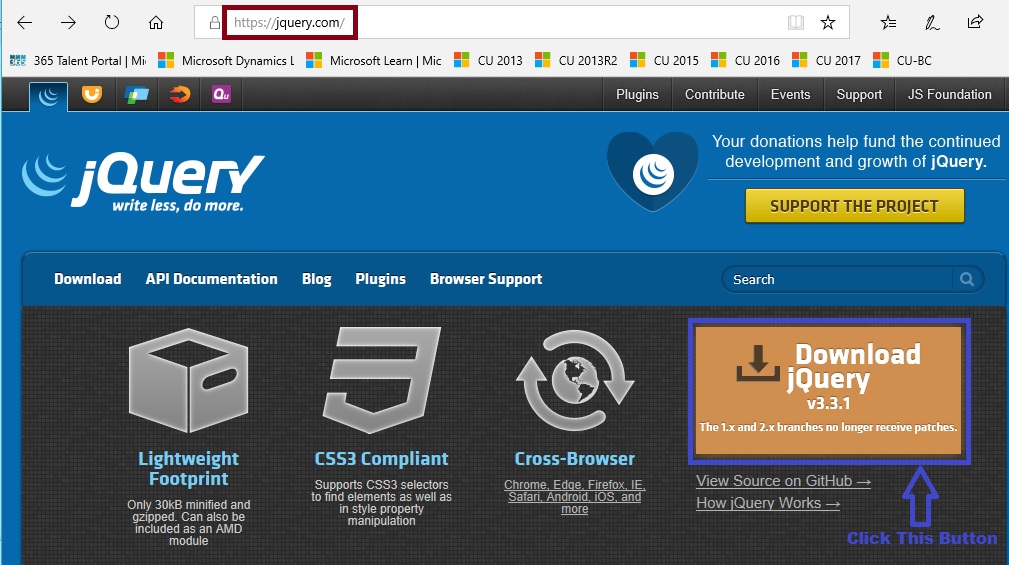Click inside the site Search field

click(x=840, y=279)
